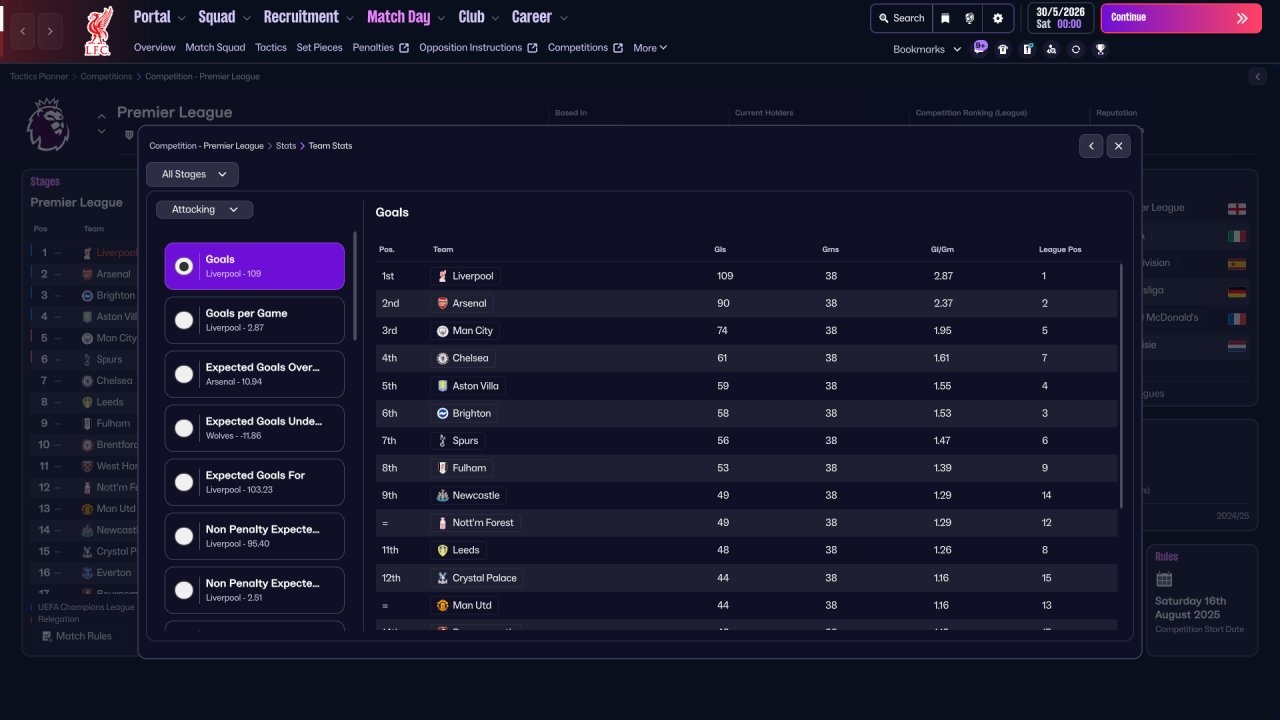This screenshot has height=720, width=1280.
Task: Click the shirt shortcut icon
Action: [x=1003, y=49]
